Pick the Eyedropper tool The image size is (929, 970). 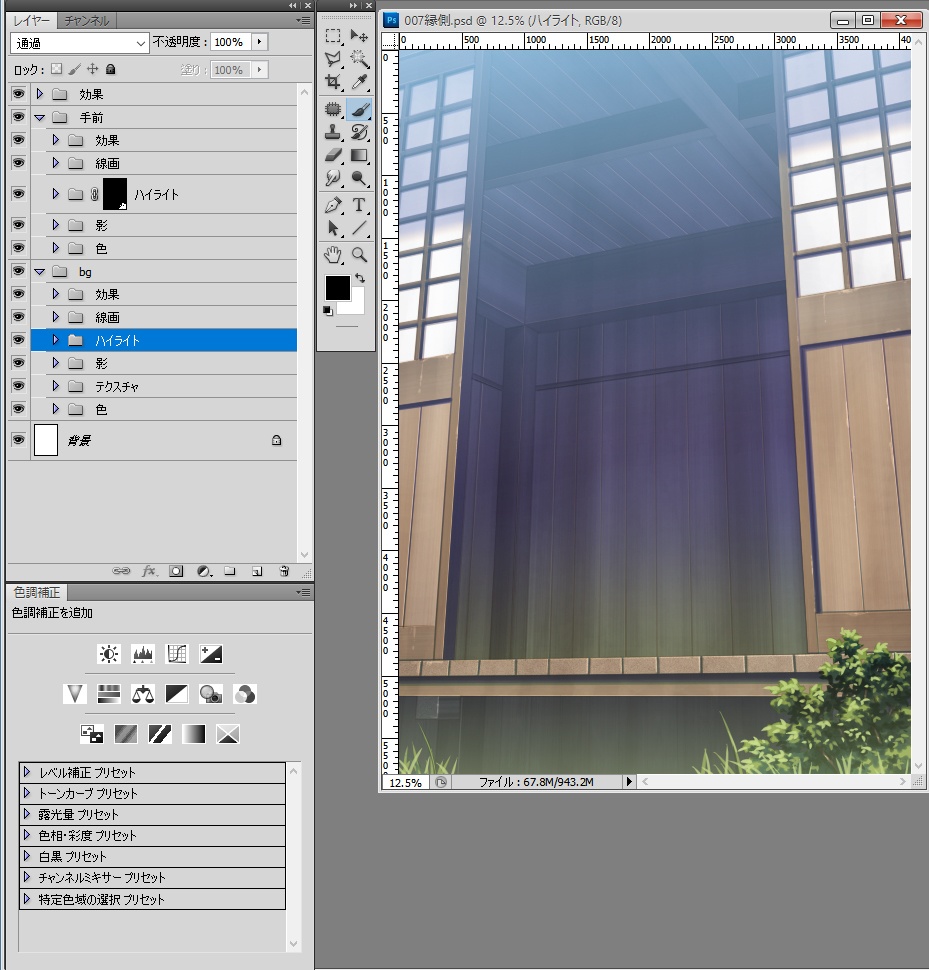[360, 83]
